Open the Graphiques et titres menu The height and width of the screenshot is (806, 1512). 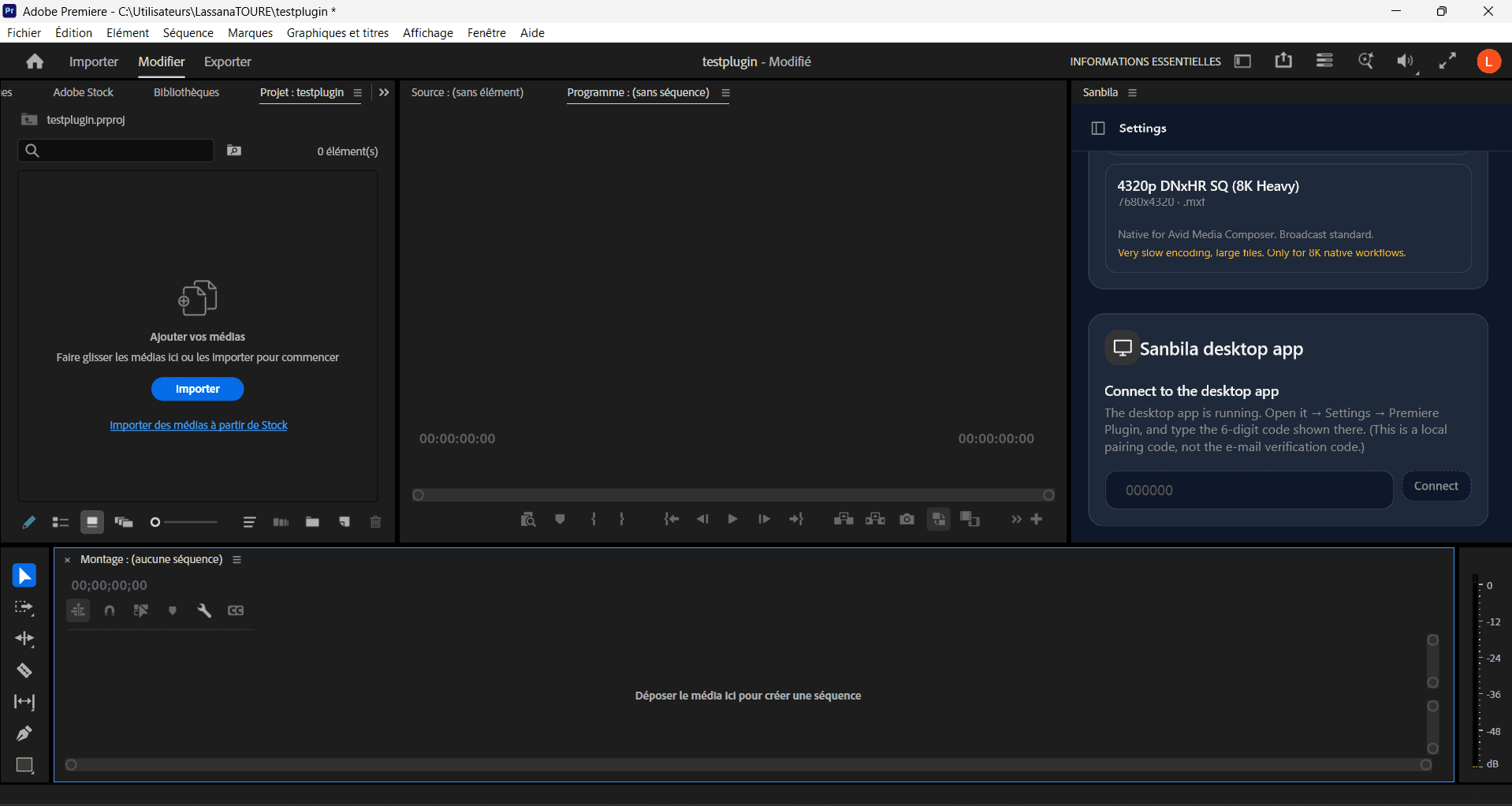click(x=337, y=33)
